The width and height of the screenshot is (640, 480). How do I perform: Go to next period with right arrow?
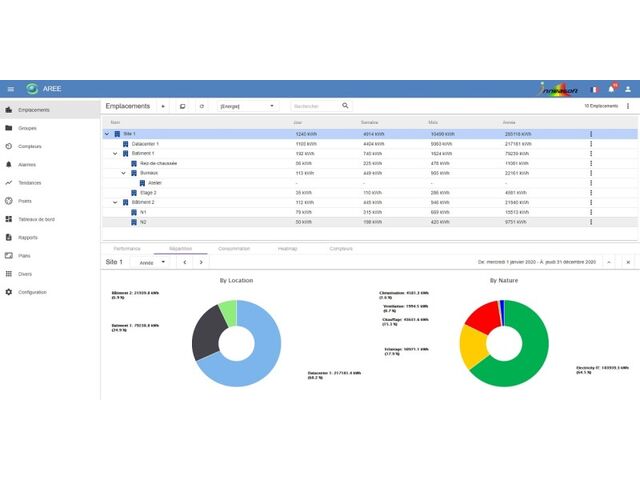(201, 262)
